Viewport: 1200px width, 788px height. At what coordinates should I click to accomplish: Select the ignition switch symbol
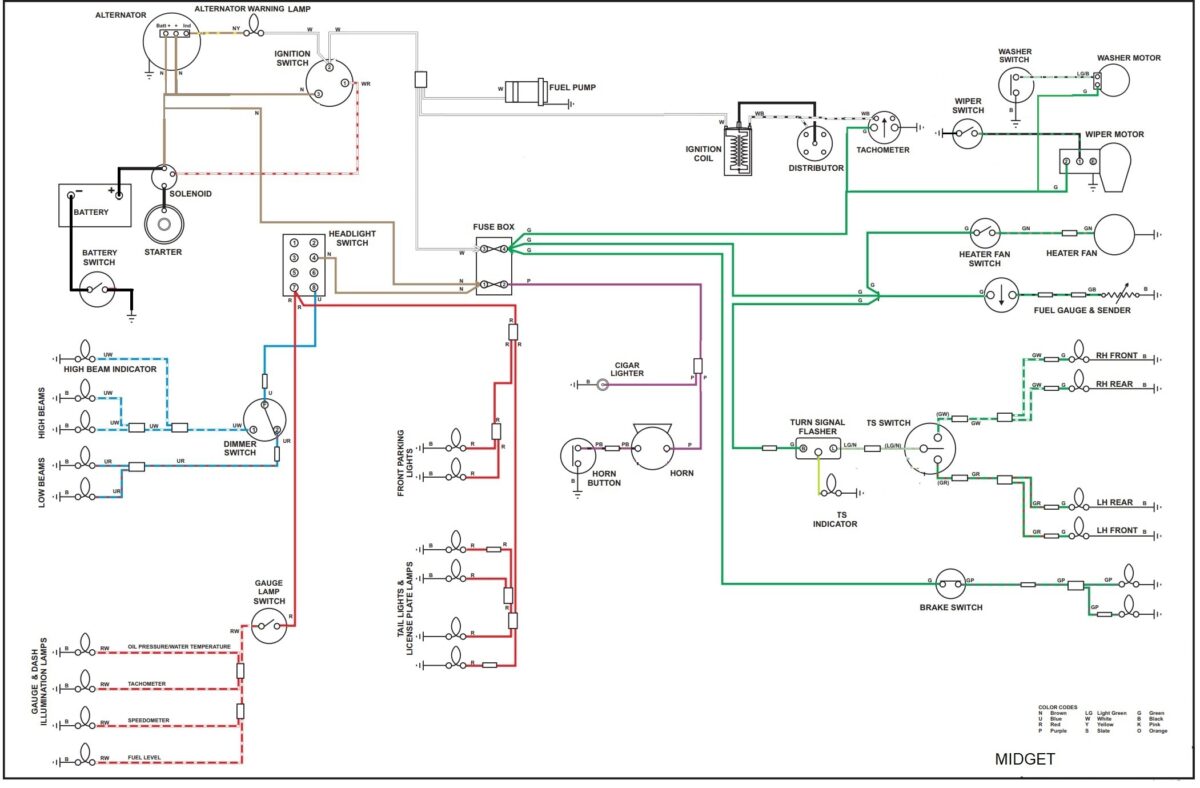331,81
